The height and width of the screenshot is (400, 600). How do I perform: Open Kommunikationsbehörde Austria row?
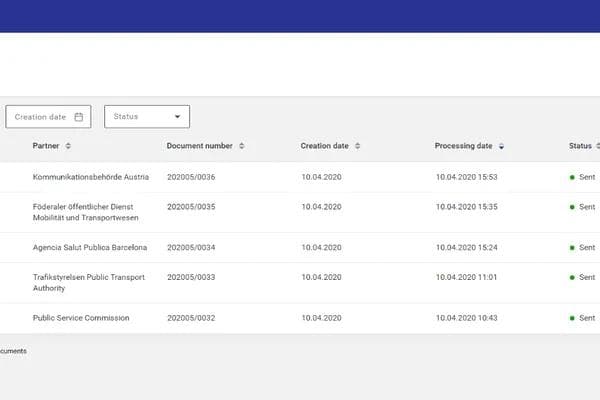pos(90,177)
